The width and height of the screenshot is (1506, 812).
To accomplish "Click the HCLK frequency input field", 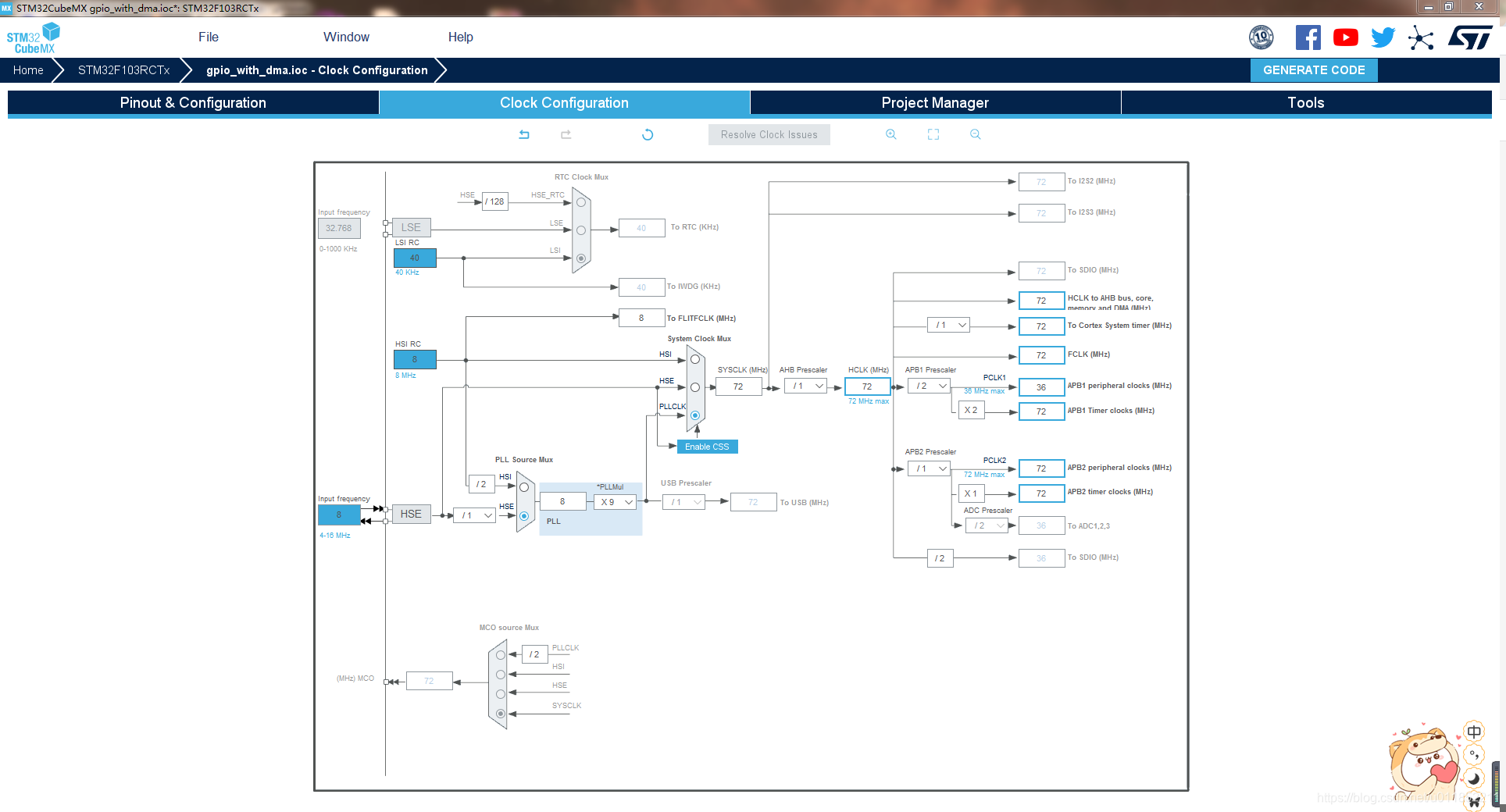I will [866, 386].
